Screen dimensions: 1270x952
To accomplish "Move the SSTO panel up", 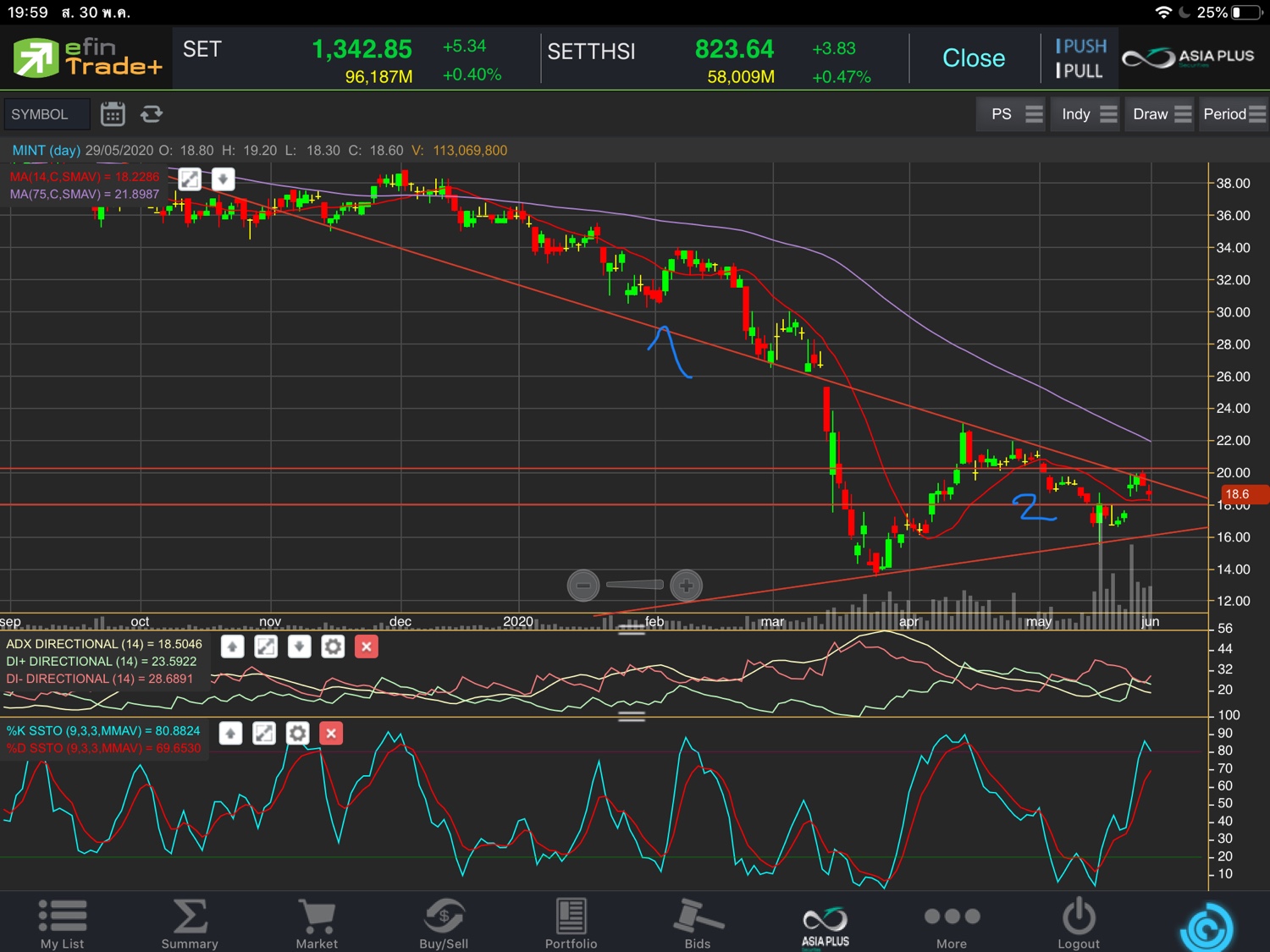I will tap(230, 733).
